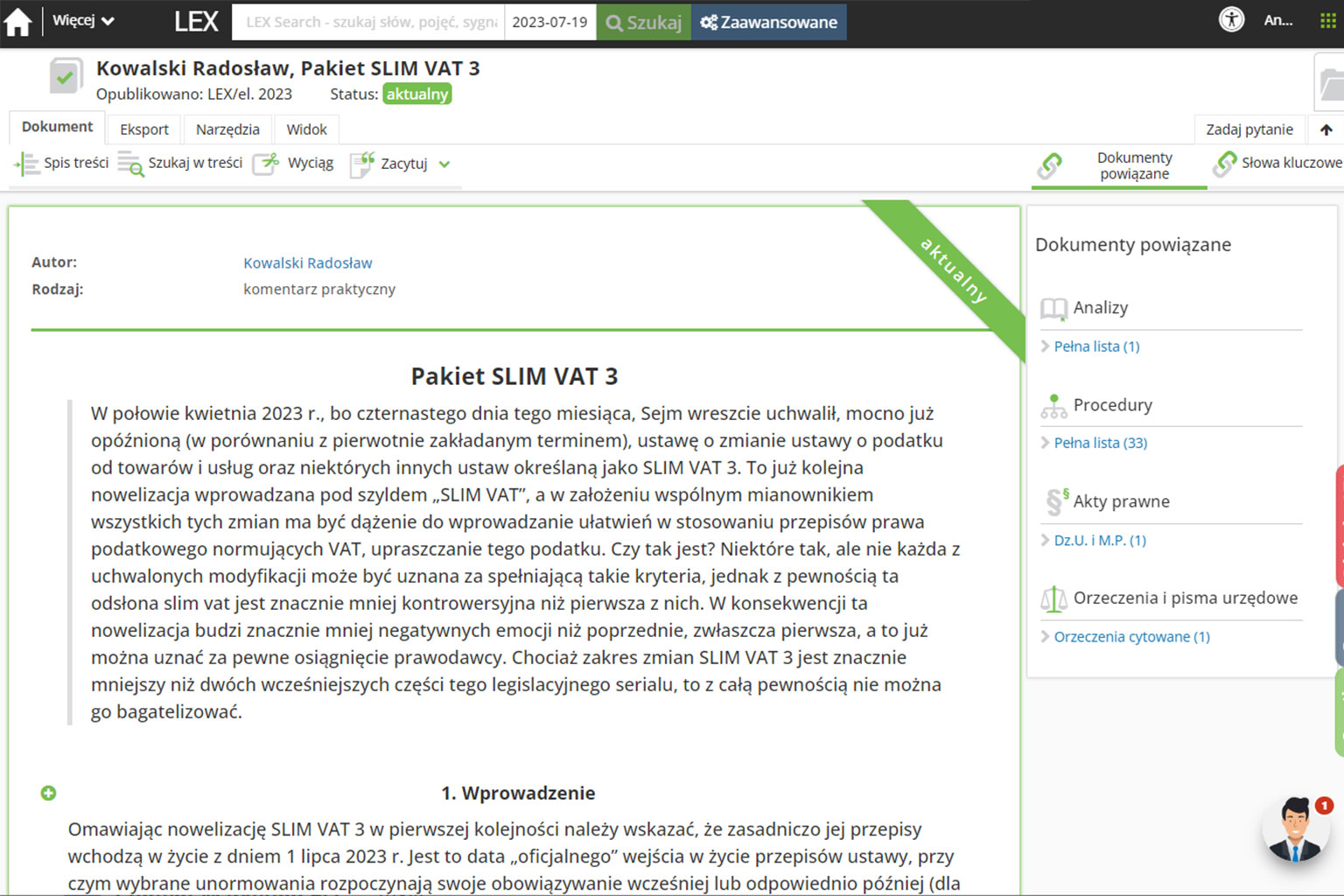Screen dimensions: 1344x896
Task: Open author link Kowalski Radosław
Action: [x=307, y=262]
